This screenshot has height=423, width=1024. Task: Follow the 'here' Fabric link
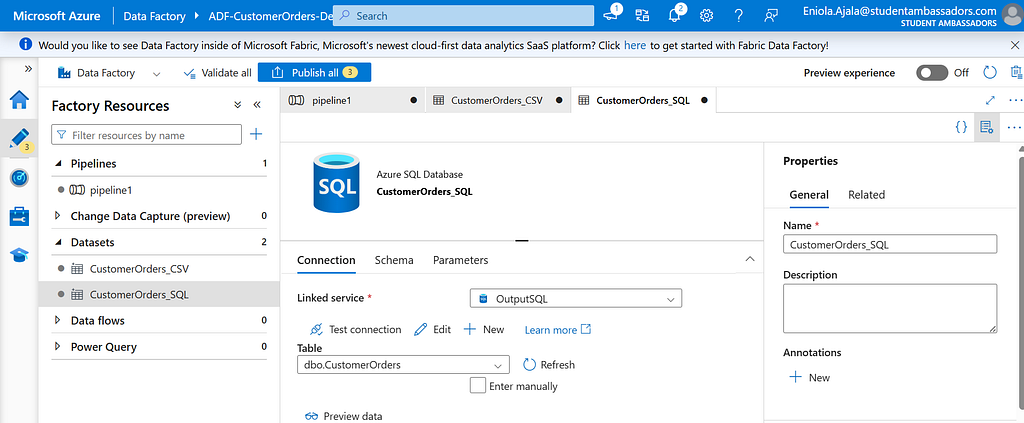[x=635, y=46]
